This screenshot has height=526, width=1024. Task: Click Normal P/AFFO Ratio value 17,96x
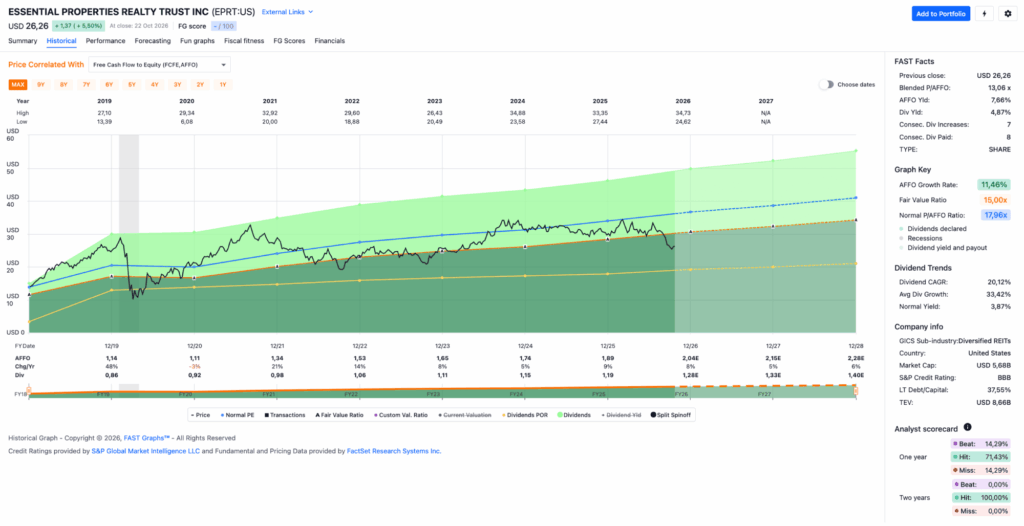[994, 214]
